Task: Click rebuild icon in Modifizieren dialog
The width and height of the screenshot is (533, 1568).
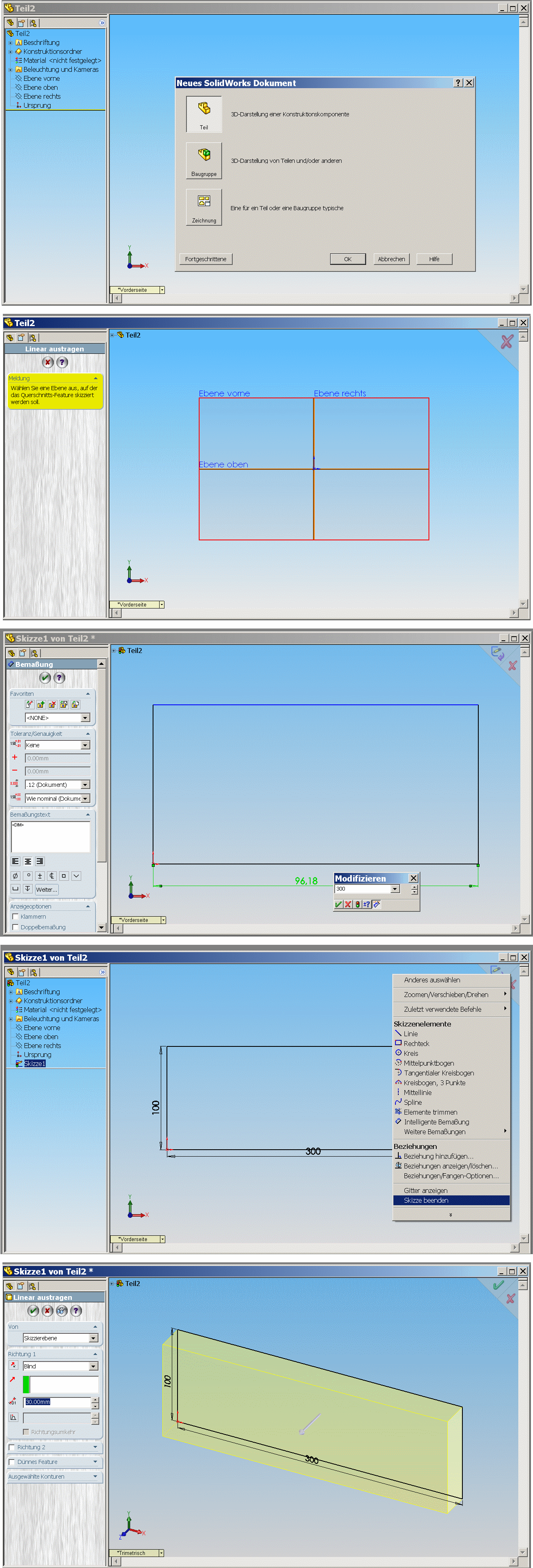Action: click(x=358, y=904)
